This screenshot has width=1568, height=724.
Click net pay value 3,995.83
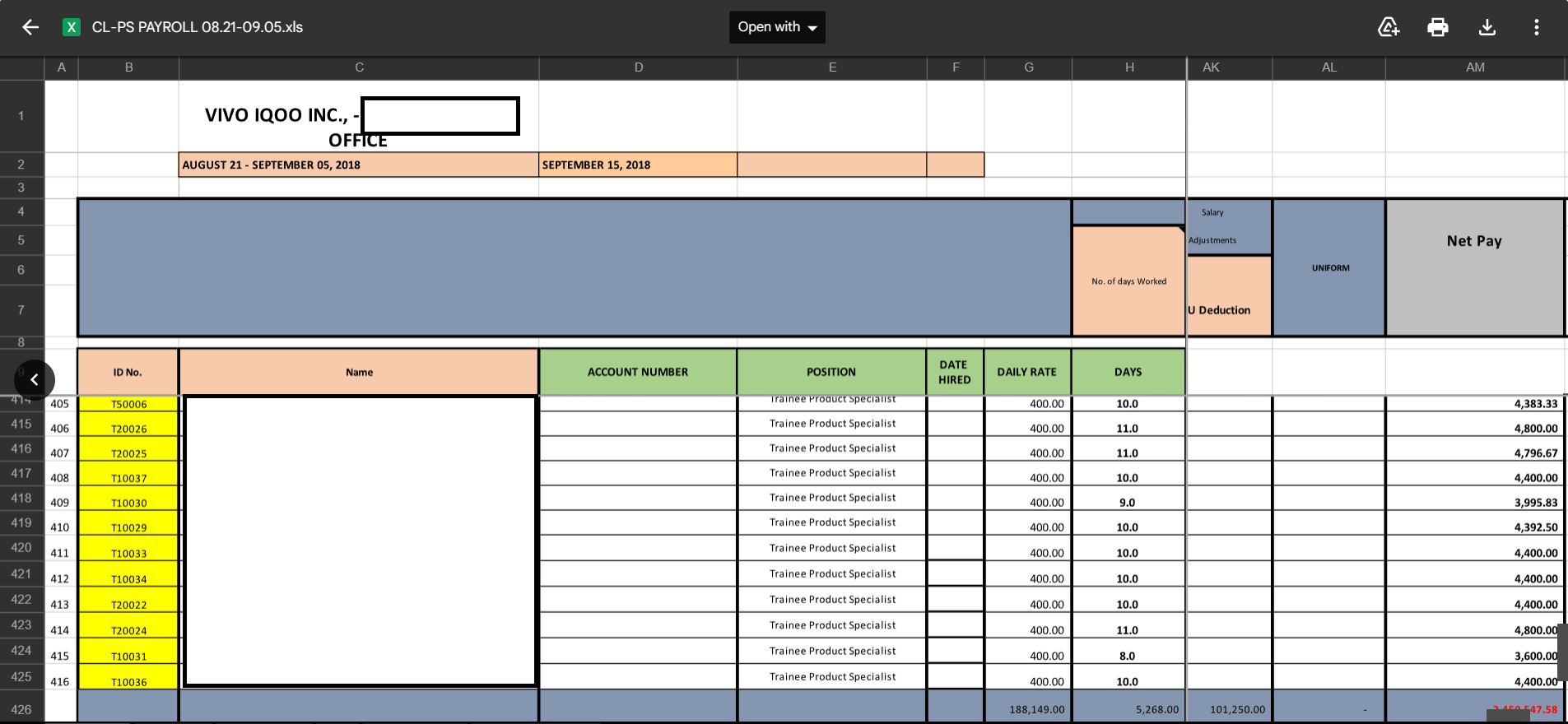click(x=1535, y=502)
